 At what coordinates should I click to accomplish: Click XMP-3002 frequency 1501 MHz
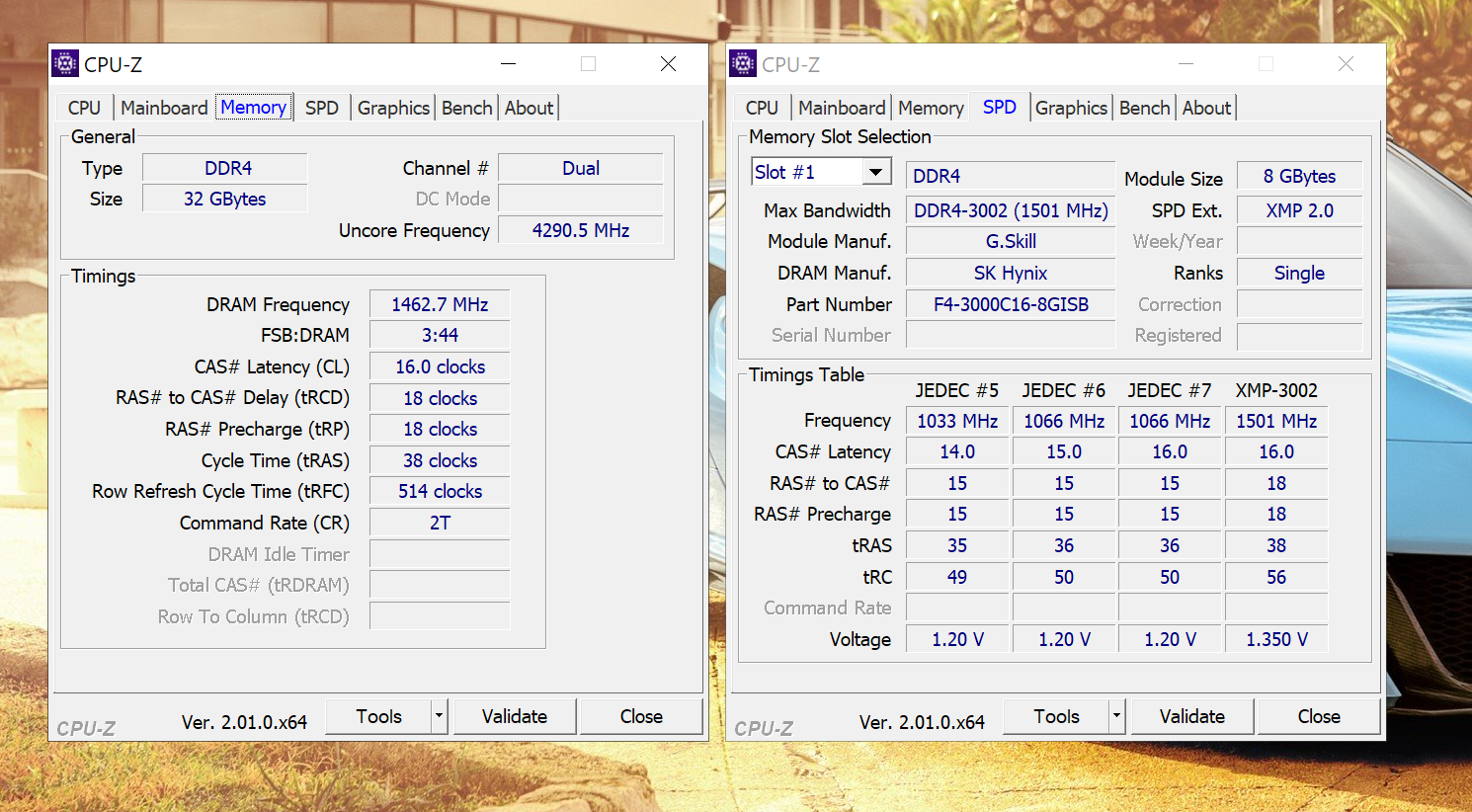point(1276,421)
